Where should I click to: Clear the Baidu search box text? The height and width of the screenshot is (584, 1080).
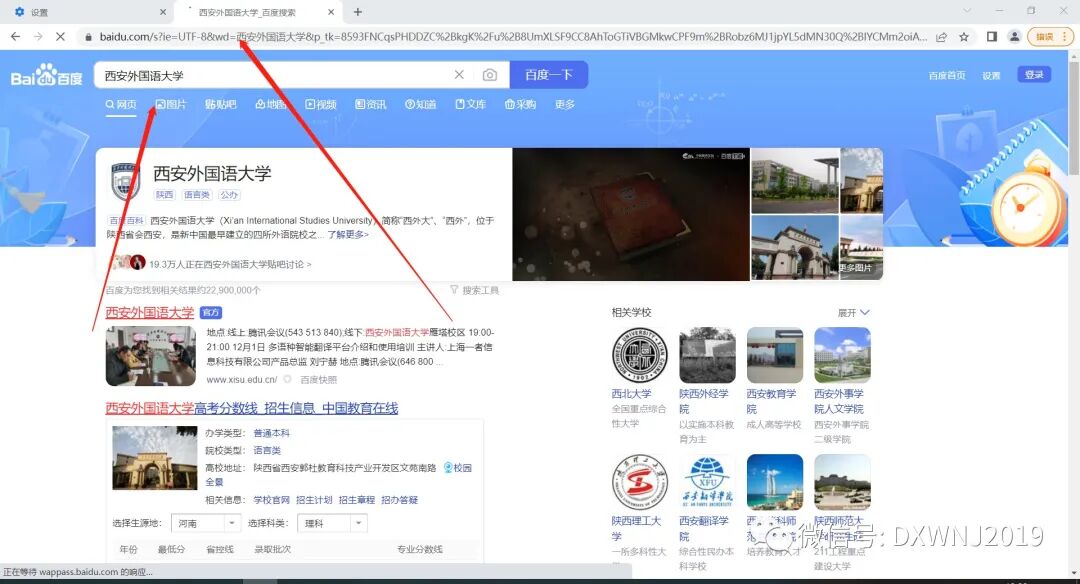tap(459, 74)
